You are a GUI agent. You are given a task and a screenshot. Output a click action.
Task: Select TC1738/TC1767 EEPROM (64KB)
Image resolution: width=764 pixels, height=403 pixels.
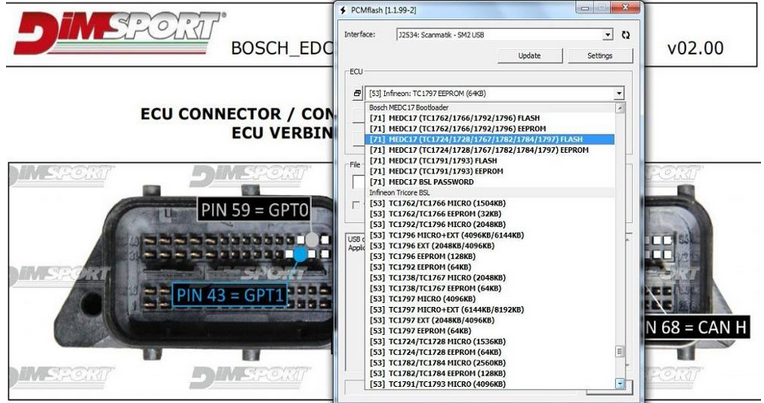(x=489, y=288)
